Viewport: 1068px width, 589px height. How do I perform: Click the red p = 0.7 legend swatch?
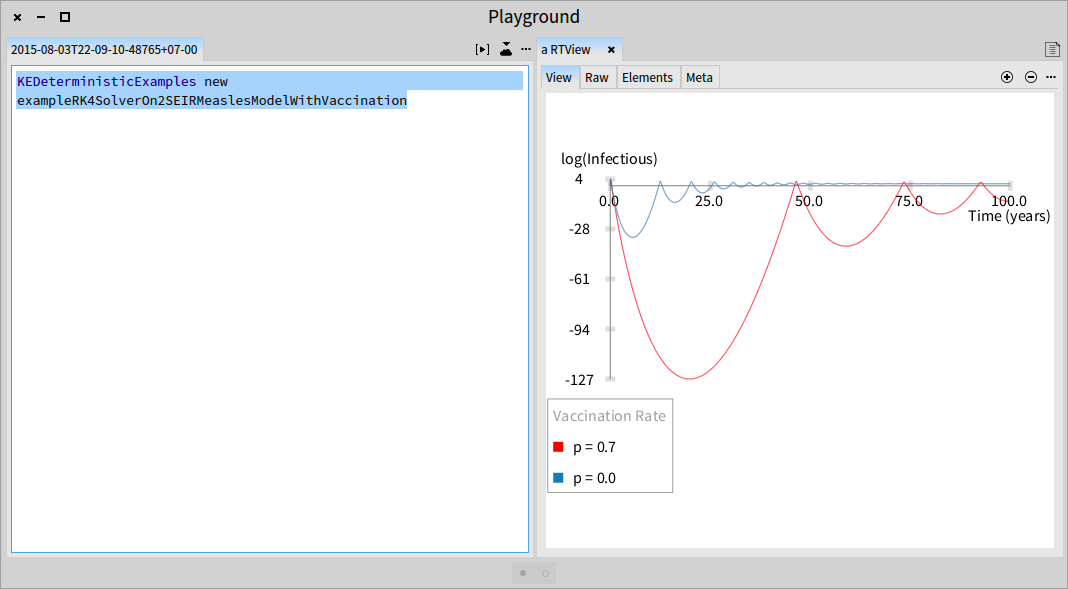pos(559,447)
